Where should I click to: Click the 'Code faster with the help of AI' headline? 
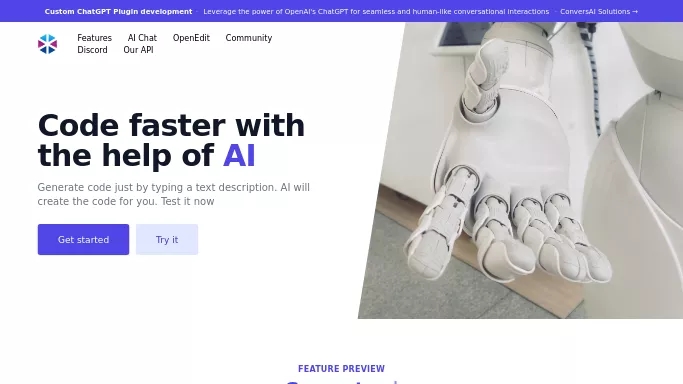171,140
